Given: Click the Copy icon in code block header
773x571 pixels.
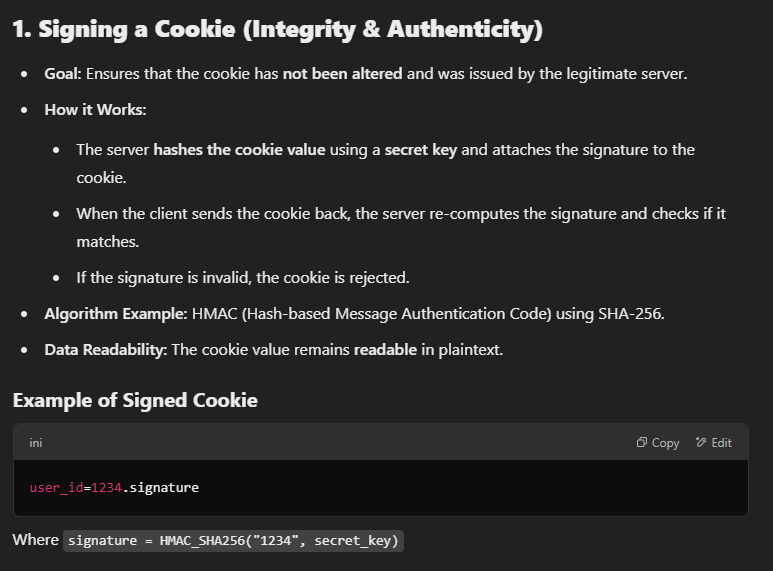Looking at the screenshot, I should click(642, 443).
